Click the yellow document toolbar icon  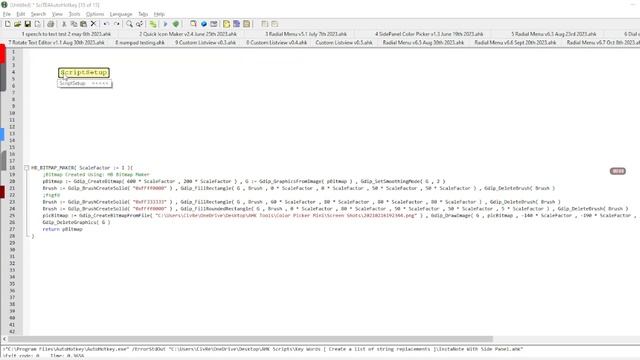(x=227, y=24)
